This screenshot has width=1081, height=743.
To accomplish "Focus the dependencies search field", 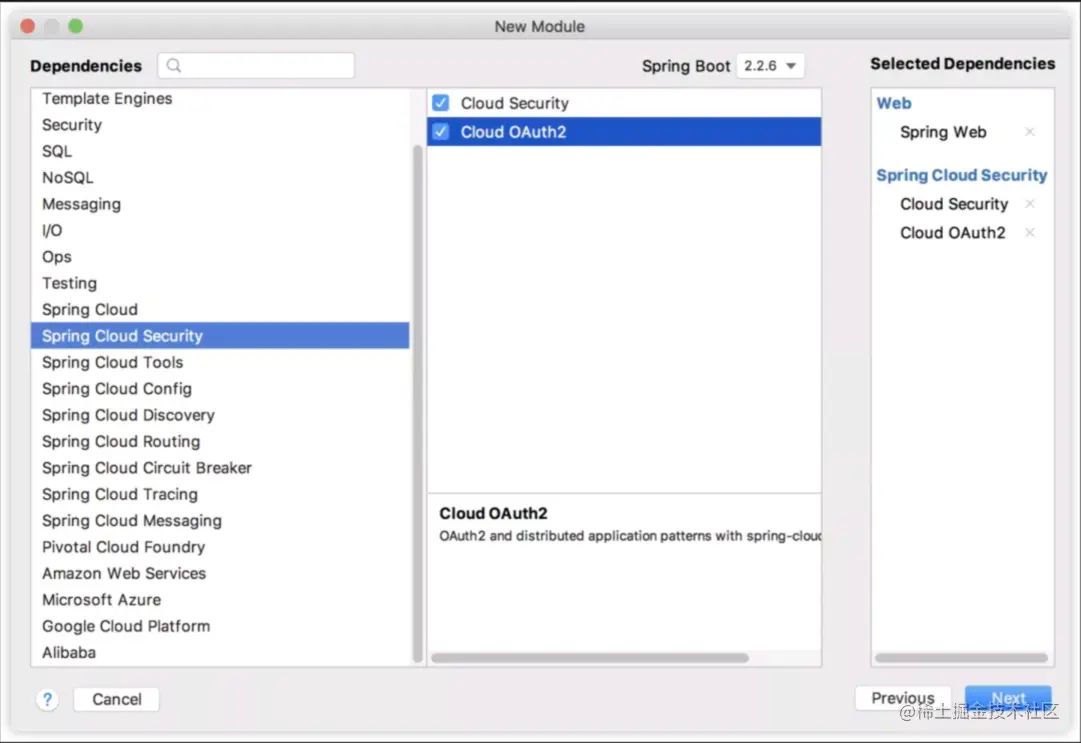I will (256, 65).
